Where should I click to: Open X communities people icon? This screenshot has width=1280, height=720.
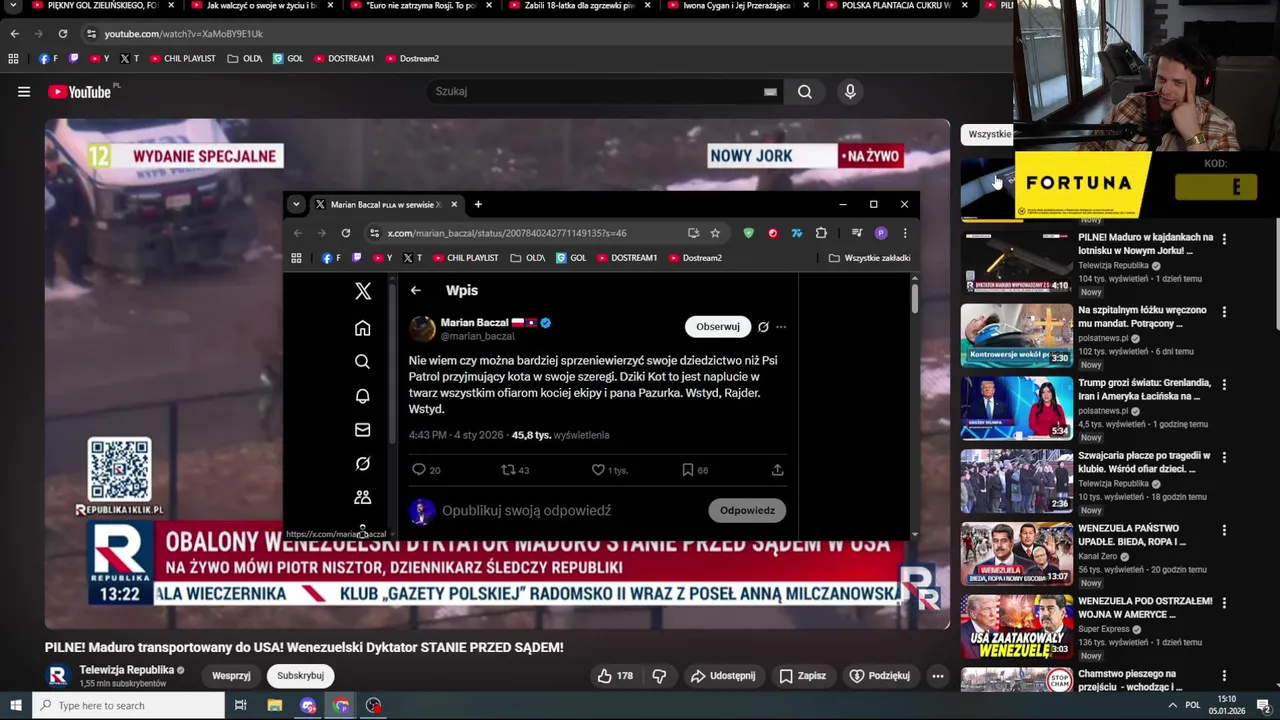[x=363, y=497]
